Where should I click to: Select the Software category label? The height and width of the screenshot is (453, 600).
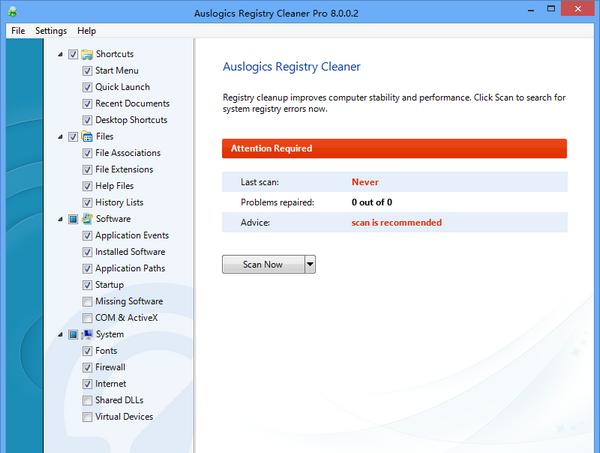point(113,219)
